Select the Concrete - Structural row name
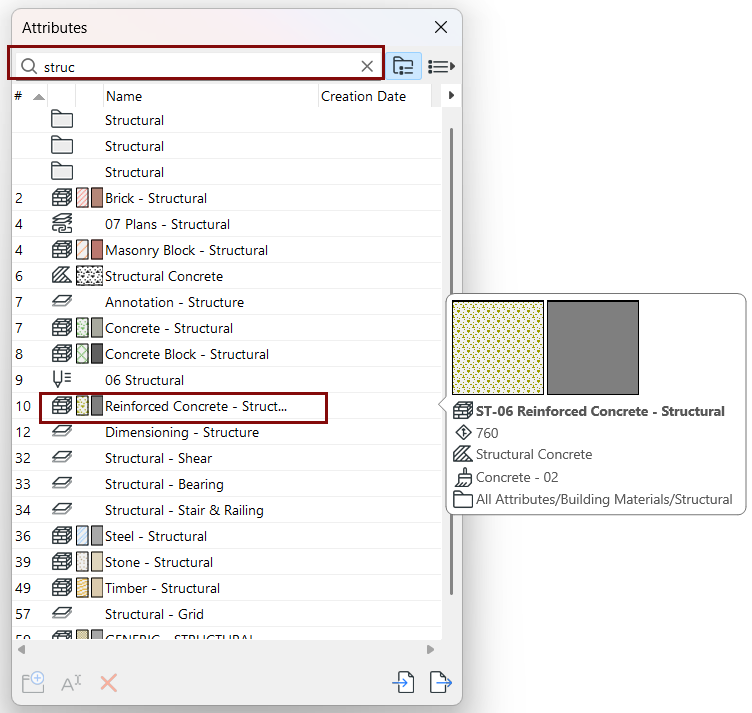 click(x=169, y=328)
